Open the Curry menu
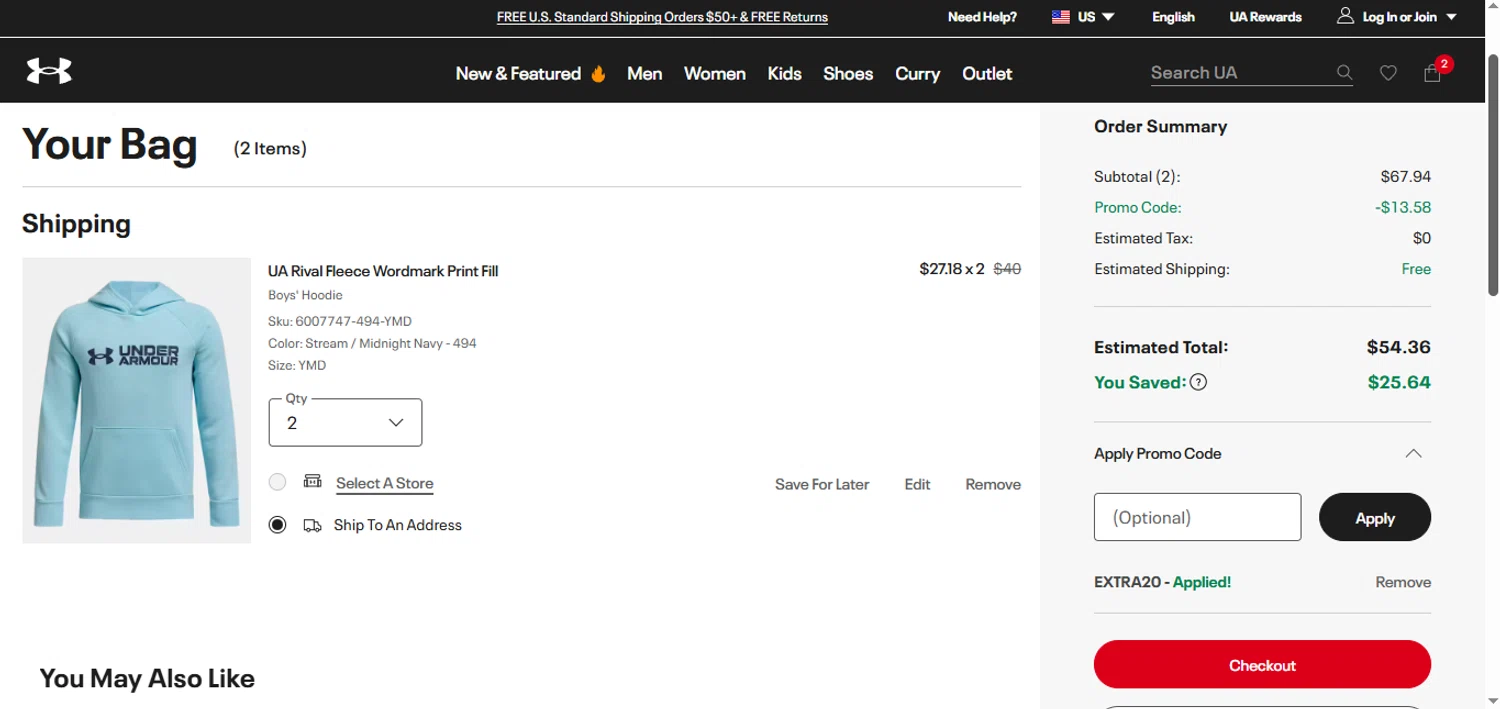The image size is (1500, 709). (x=918, y=73)
